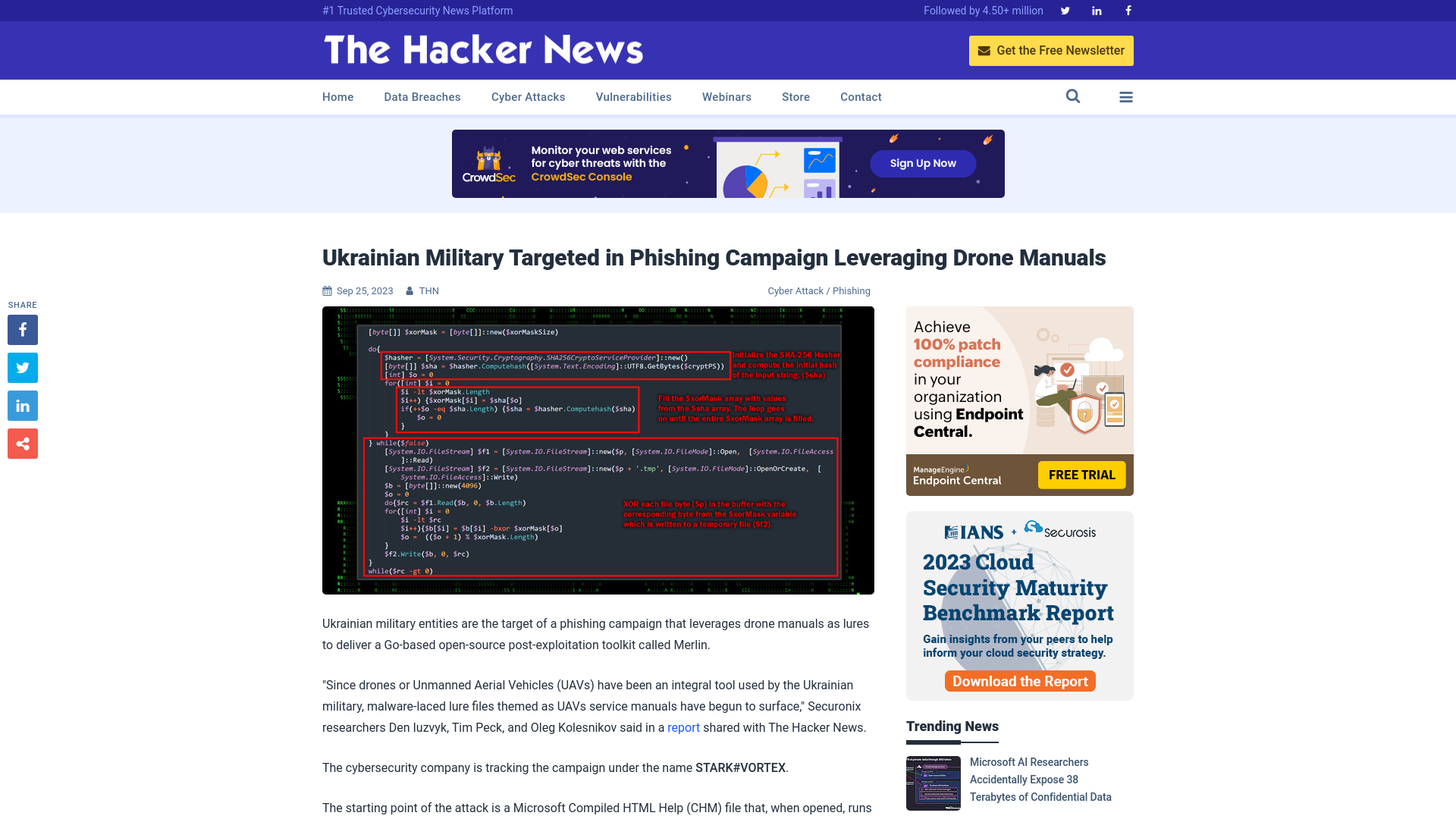Image resolution: width=1456 pixels, height=819 pixels.
Task: Select the Data Breaches navigation tab
Action: point(422,96)
